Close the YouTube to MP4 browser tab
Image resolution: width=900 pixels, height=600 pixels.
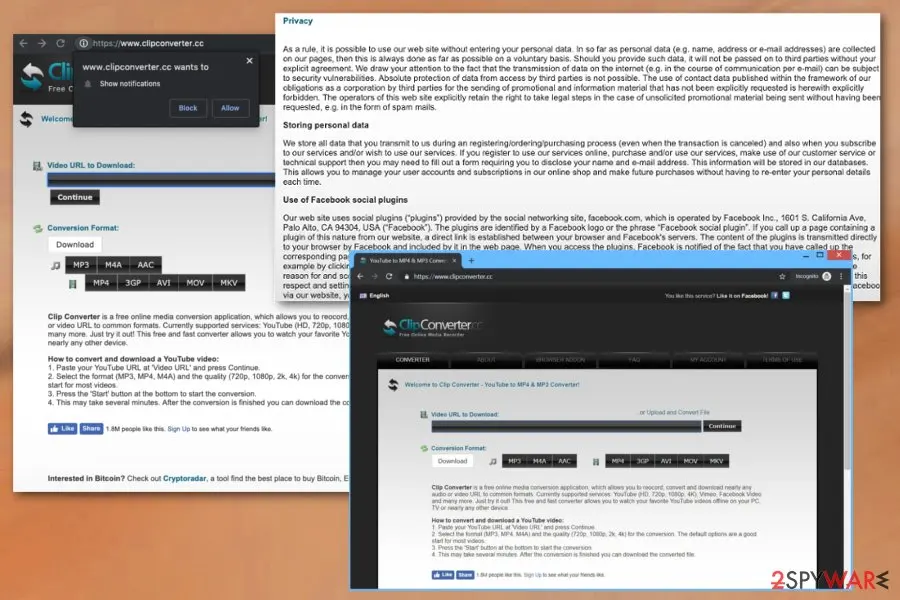click(x=454, y=261)
